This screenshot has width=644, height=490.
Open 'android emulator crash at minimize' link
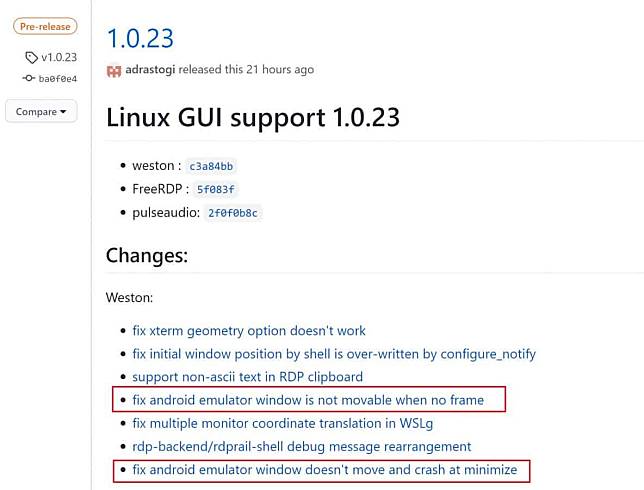[x=325, y=469]
